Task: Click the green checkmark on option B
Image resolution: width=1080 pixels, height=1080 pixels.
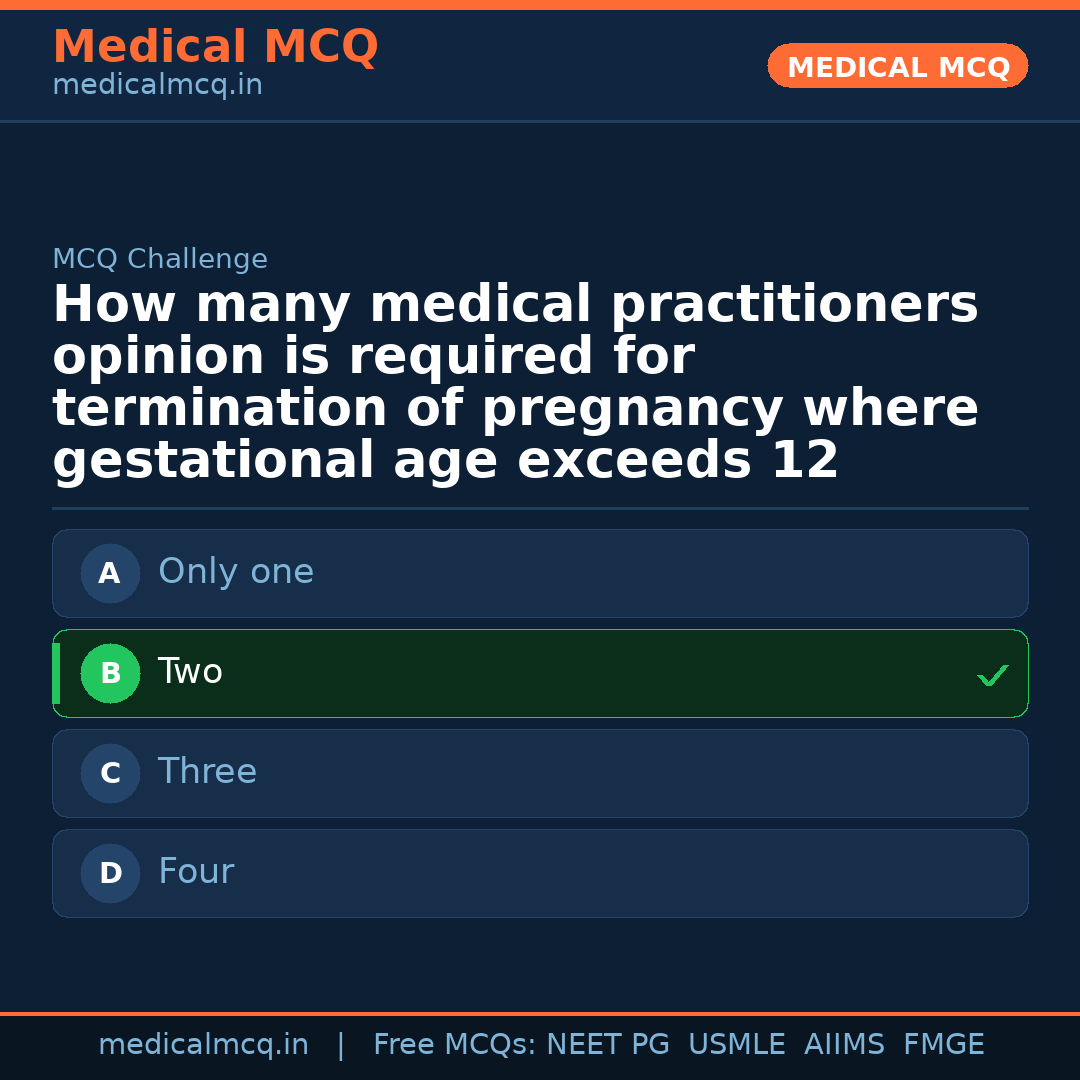Action: pyautogui.click(x=993, y=674)
